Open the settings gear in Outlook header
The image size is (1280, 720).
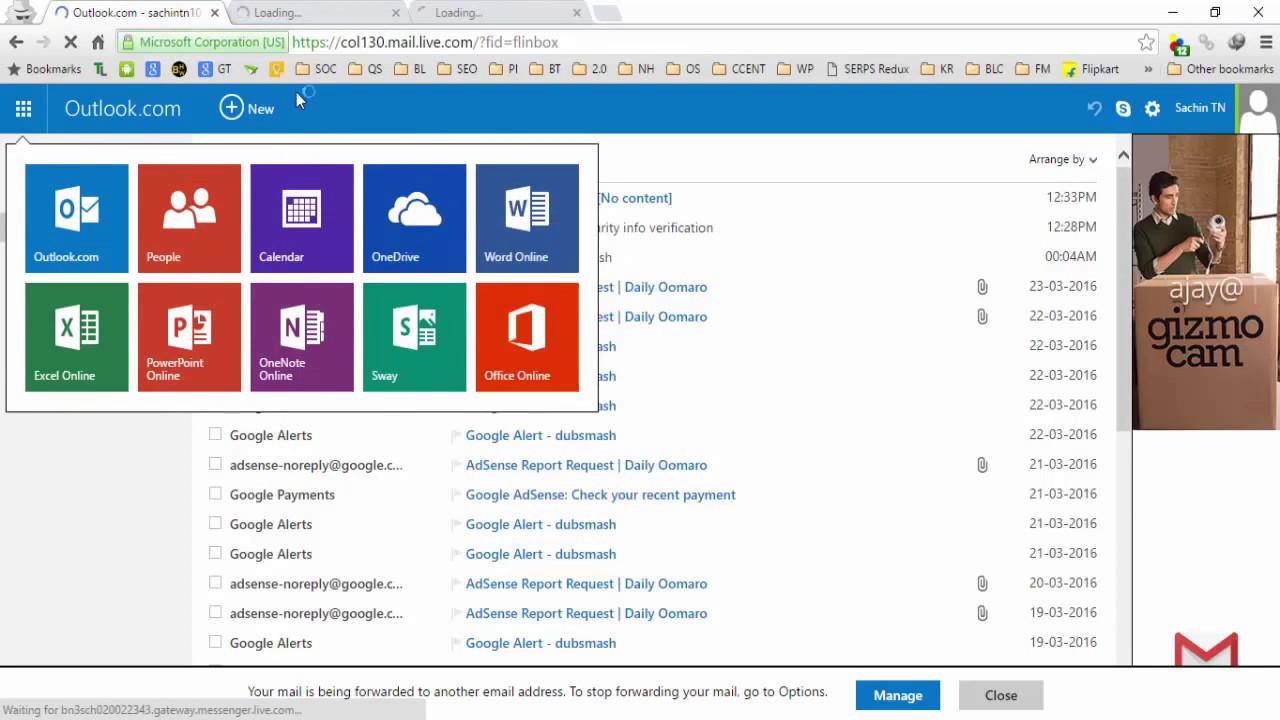point(1152,108)
